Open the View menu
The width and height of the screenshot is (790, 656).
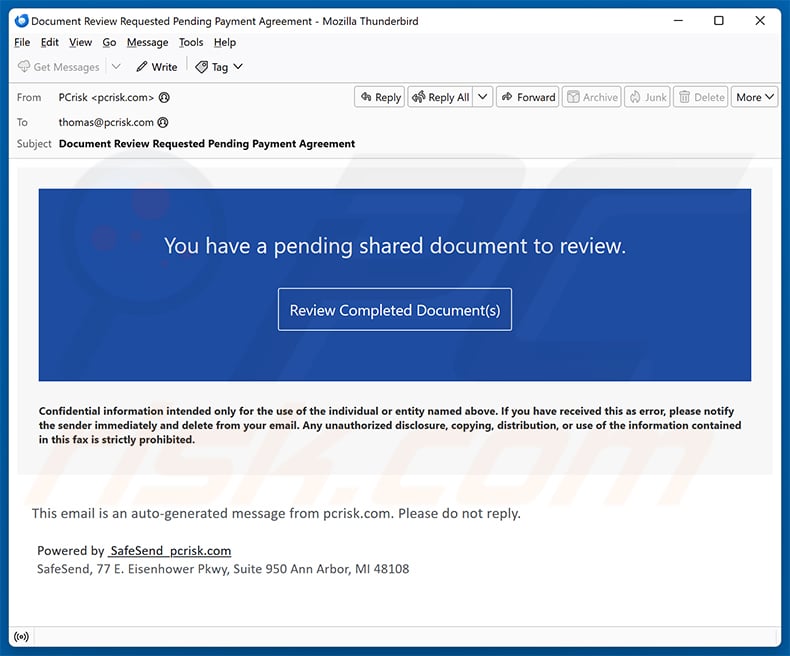point(80,42)
